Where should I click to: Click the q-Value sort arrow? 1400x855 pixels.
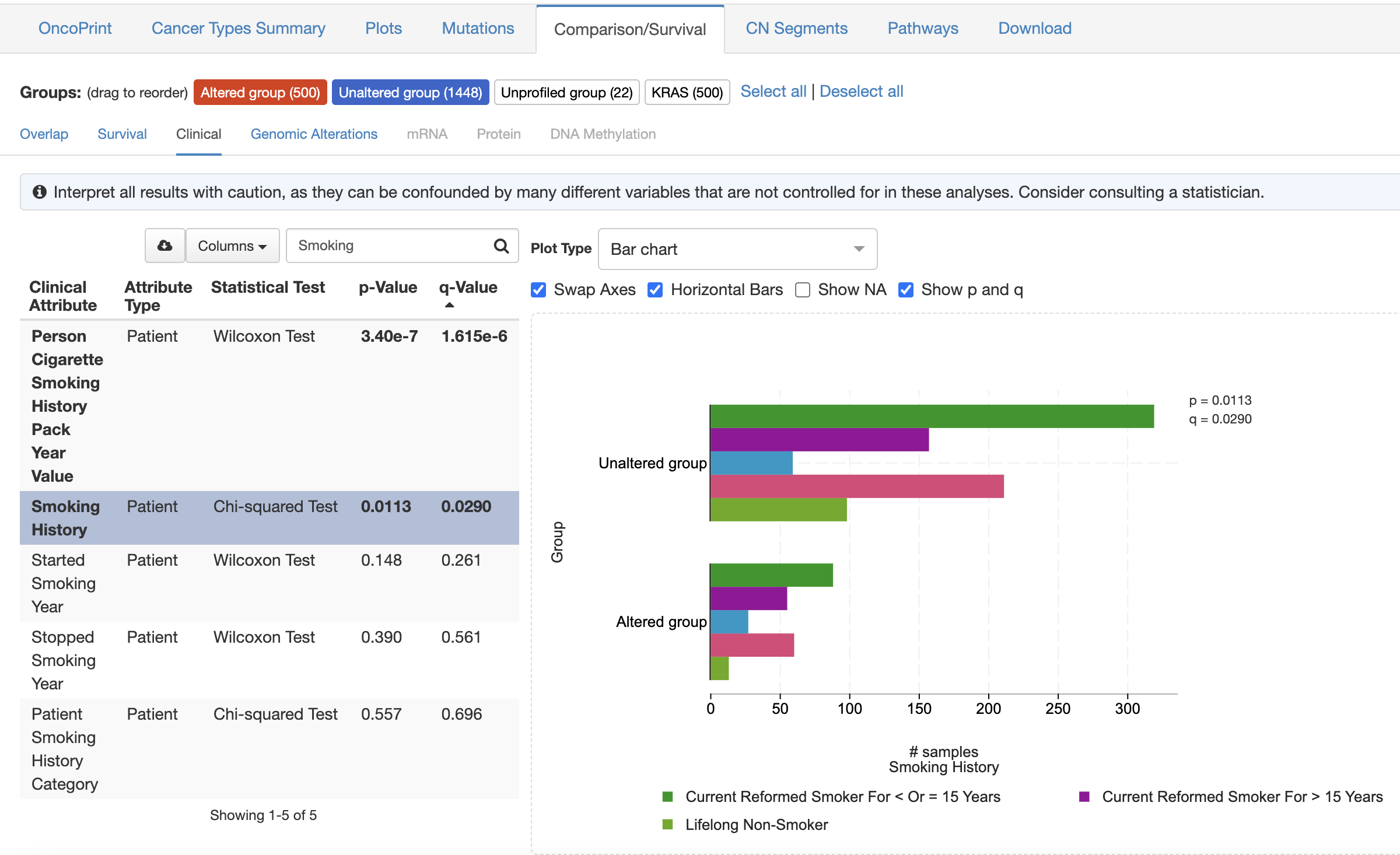point(449,305)
